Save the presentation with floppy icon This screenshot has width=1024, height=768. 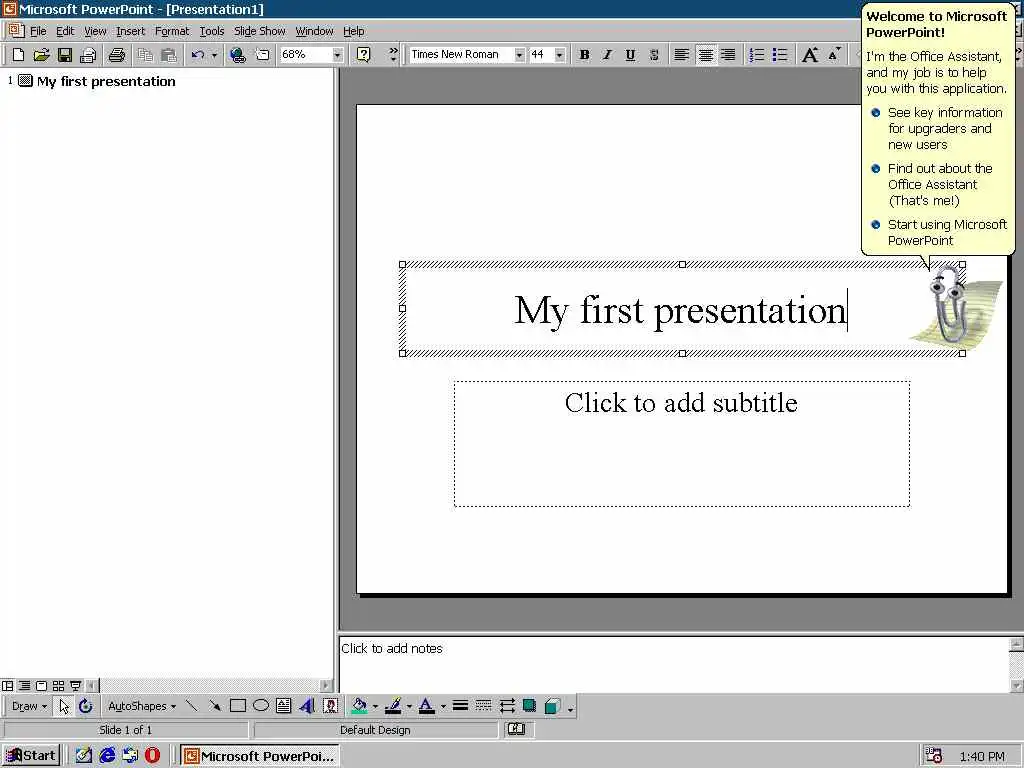point(65,55)
